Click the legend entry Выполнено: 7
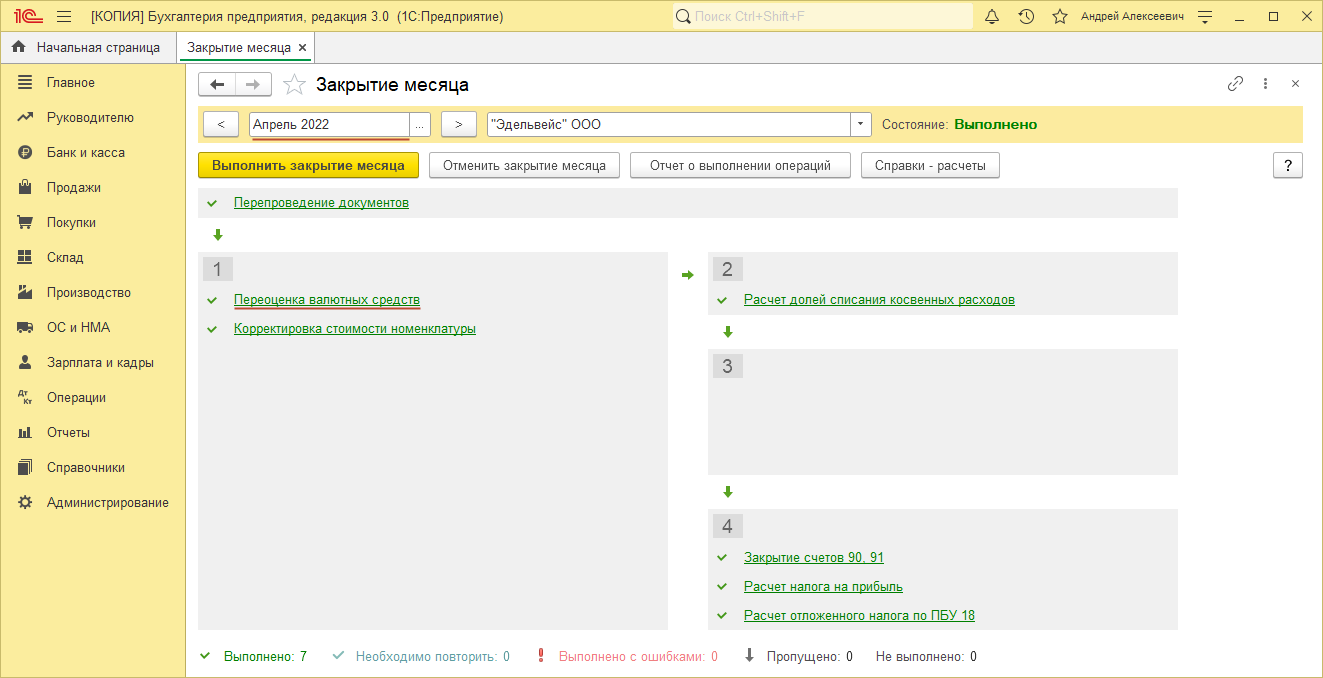This screenshot has width=1323, height=678. pyautogui.click(x=265, y=656)
